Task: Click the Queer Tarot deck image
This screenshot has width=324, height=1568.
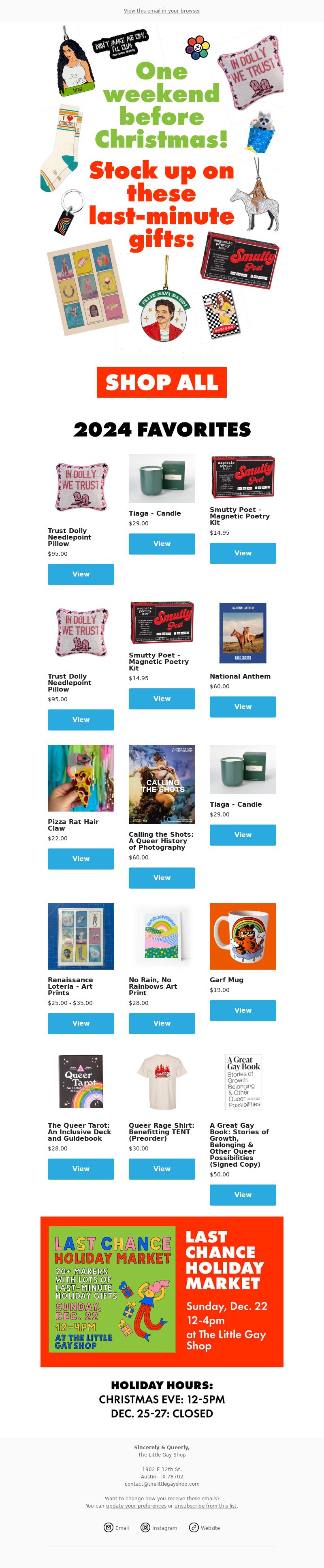Action: [81, 1082]
